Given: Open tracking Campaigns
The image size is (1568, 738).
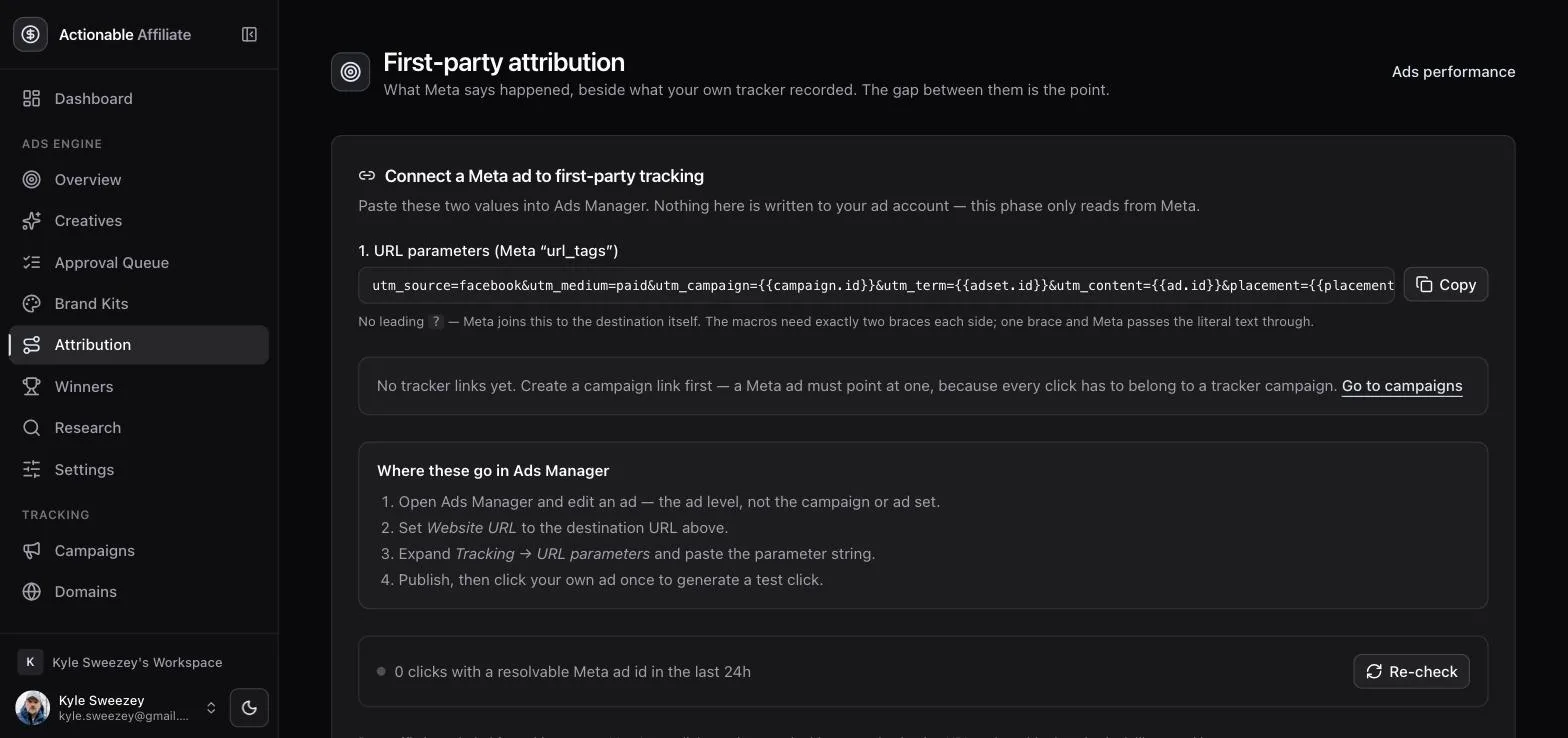Looking at the screenshot, I should (x=139, y=550).
